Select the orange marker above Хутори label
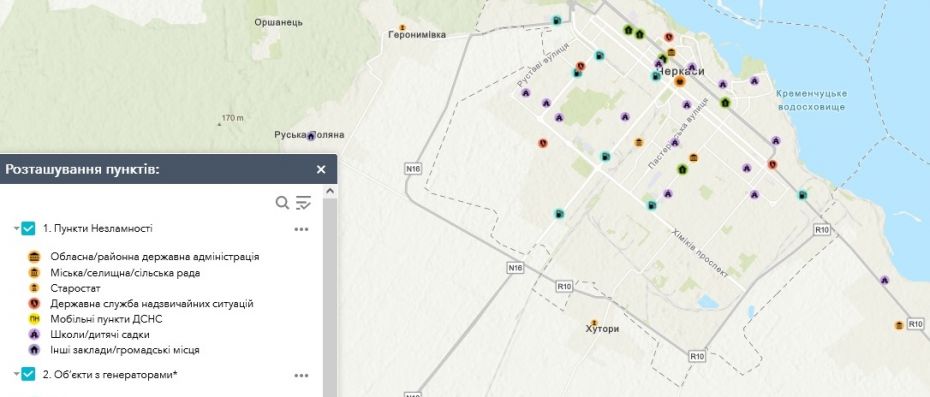This screenshot has height=397, width=930. click(x=594, y=323)
